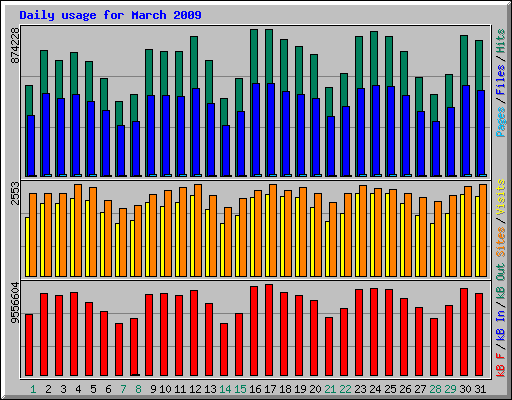Click green weekend day label 7
512x400 pixels.
point(123,389)
